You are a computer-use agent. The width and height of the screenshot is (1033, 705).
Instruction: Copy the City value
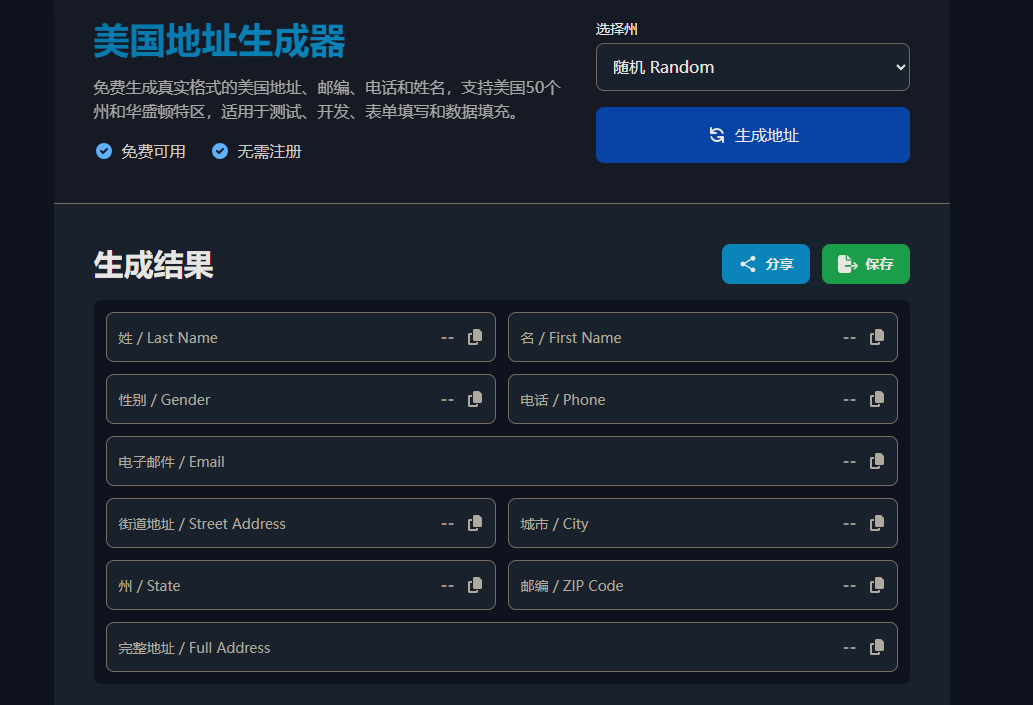[877, 523]
